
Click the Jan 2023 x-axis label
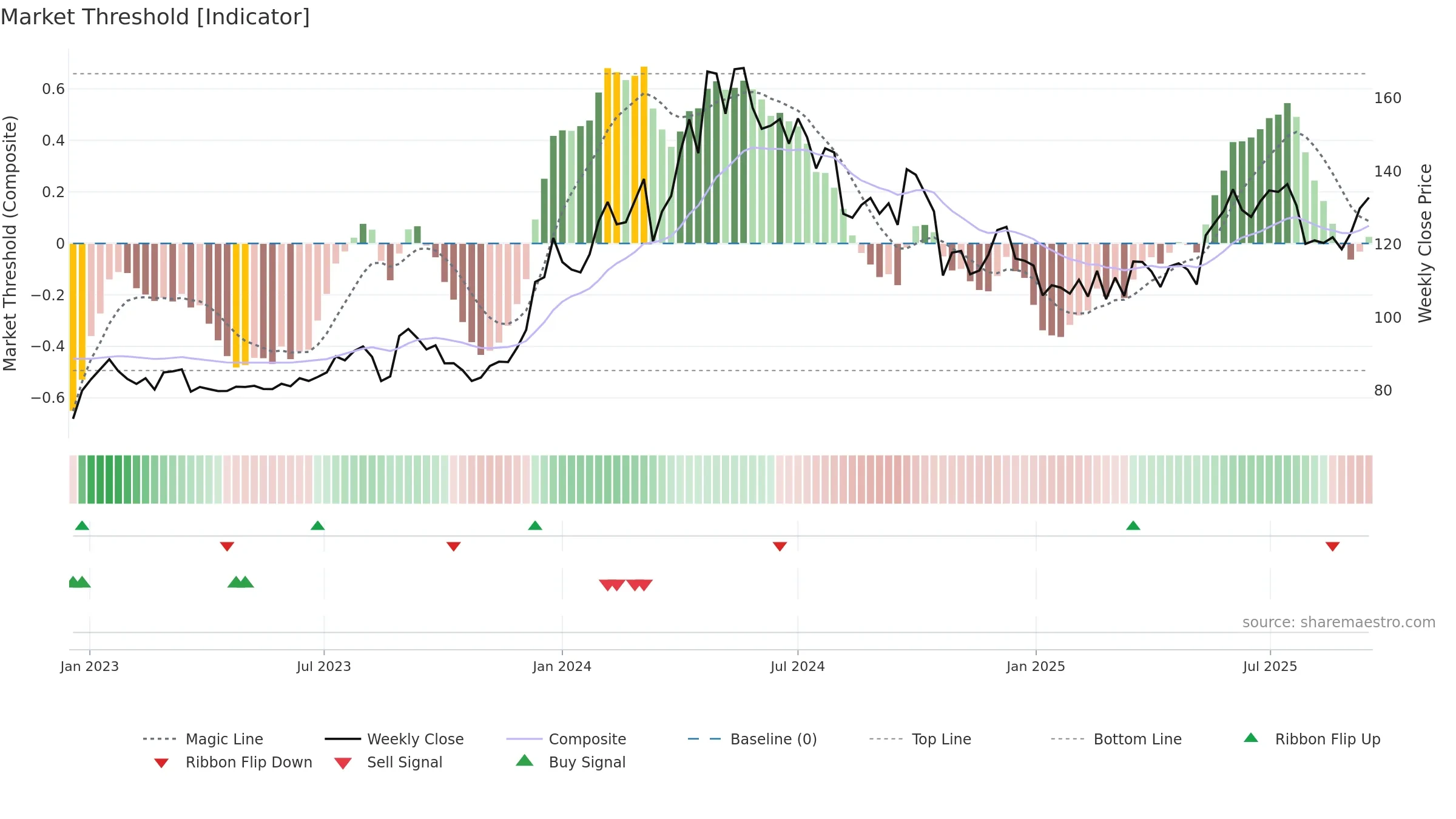point(89,667)
